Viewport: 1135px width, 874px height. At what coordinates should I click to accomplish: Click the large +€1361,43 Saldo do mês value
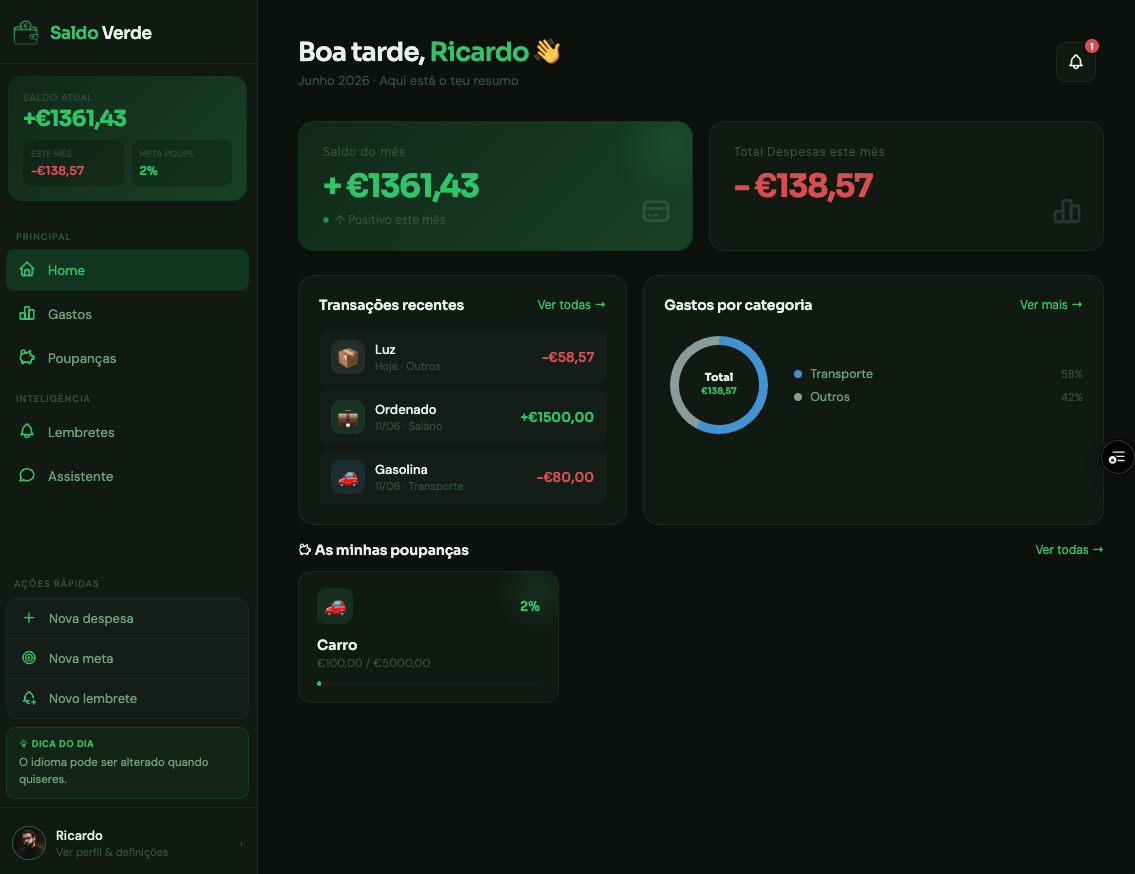(x=401, y=186)
